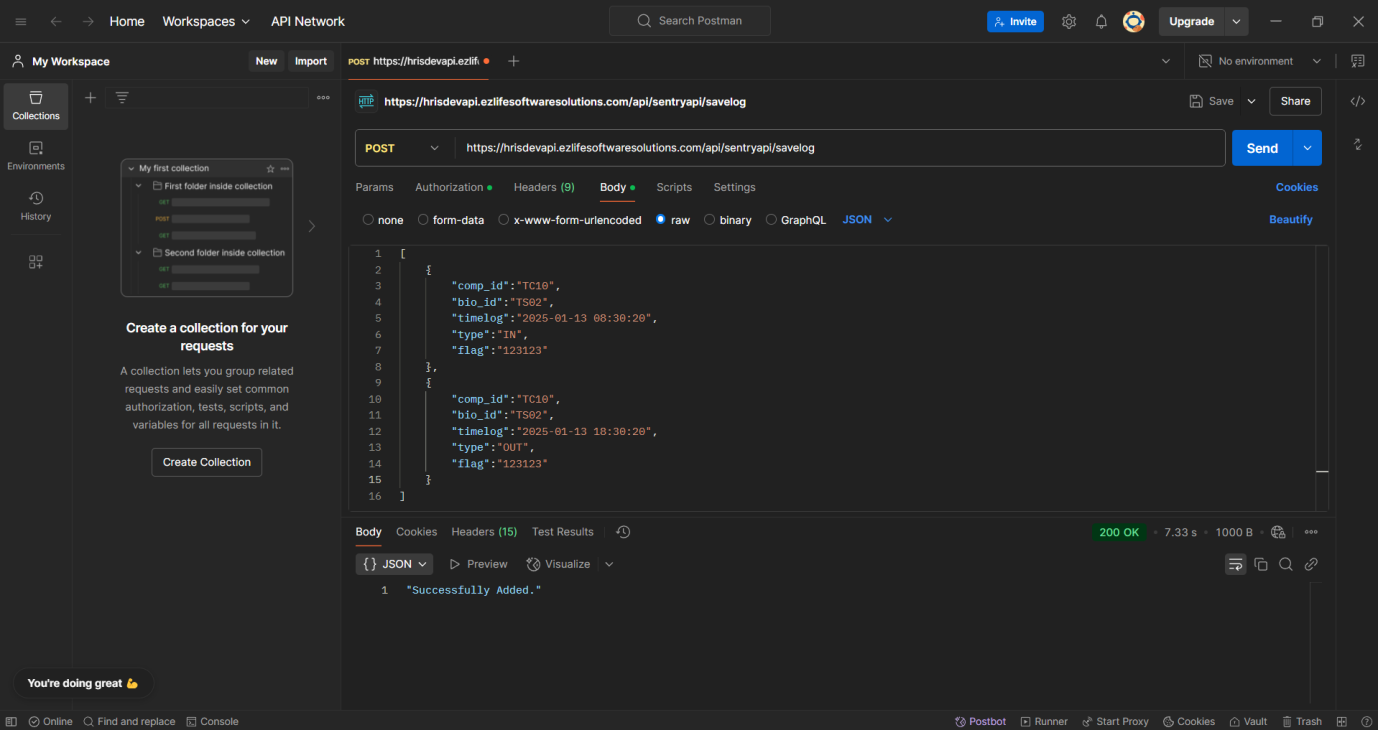The width and height of the screenshot is (1378, 730).
Task: Open the code snippet icon
Action: pos(1358,101)
